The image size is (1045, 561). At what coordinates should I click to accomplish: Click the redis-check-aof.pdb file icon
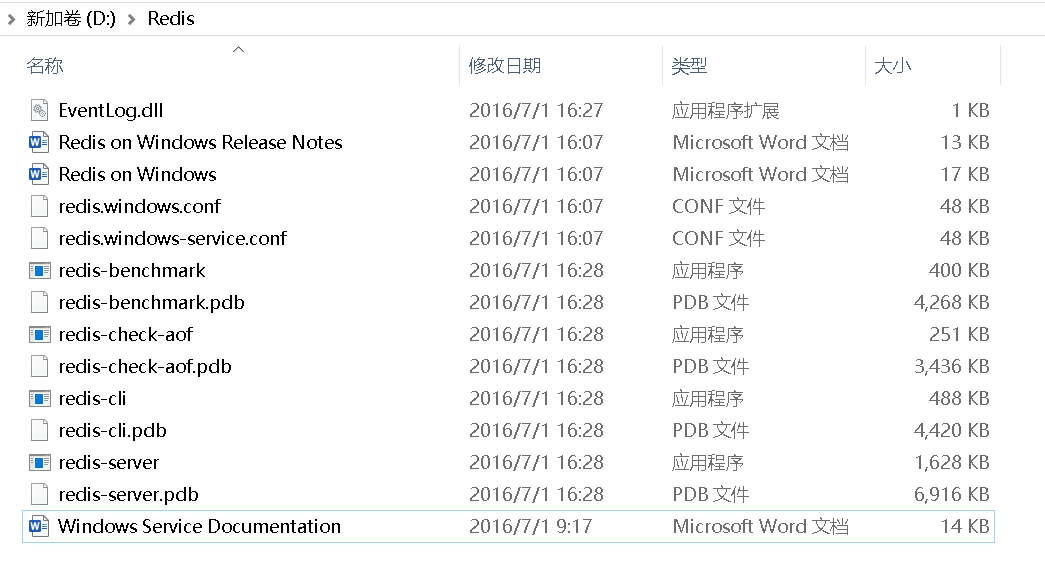(x=39, y=366)
